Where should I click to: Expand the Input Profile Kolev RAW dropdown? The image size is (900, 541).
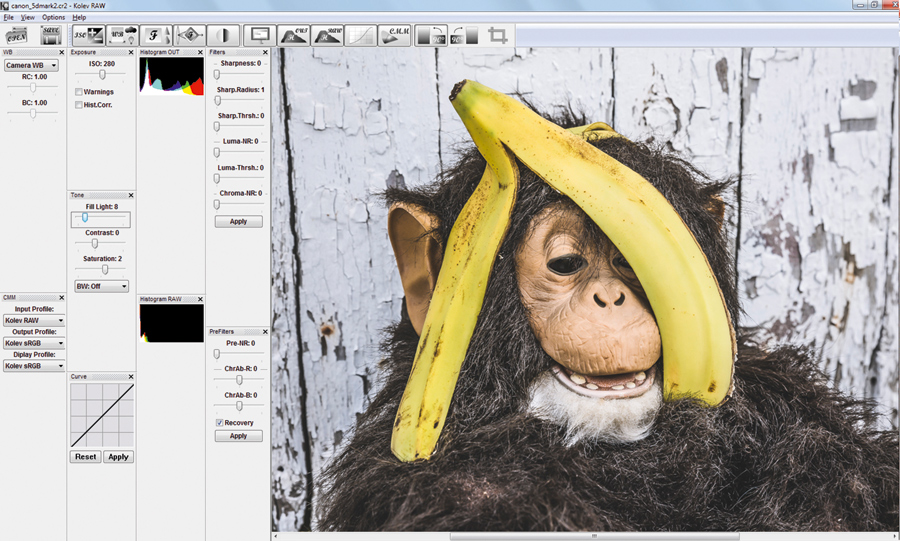34,320
